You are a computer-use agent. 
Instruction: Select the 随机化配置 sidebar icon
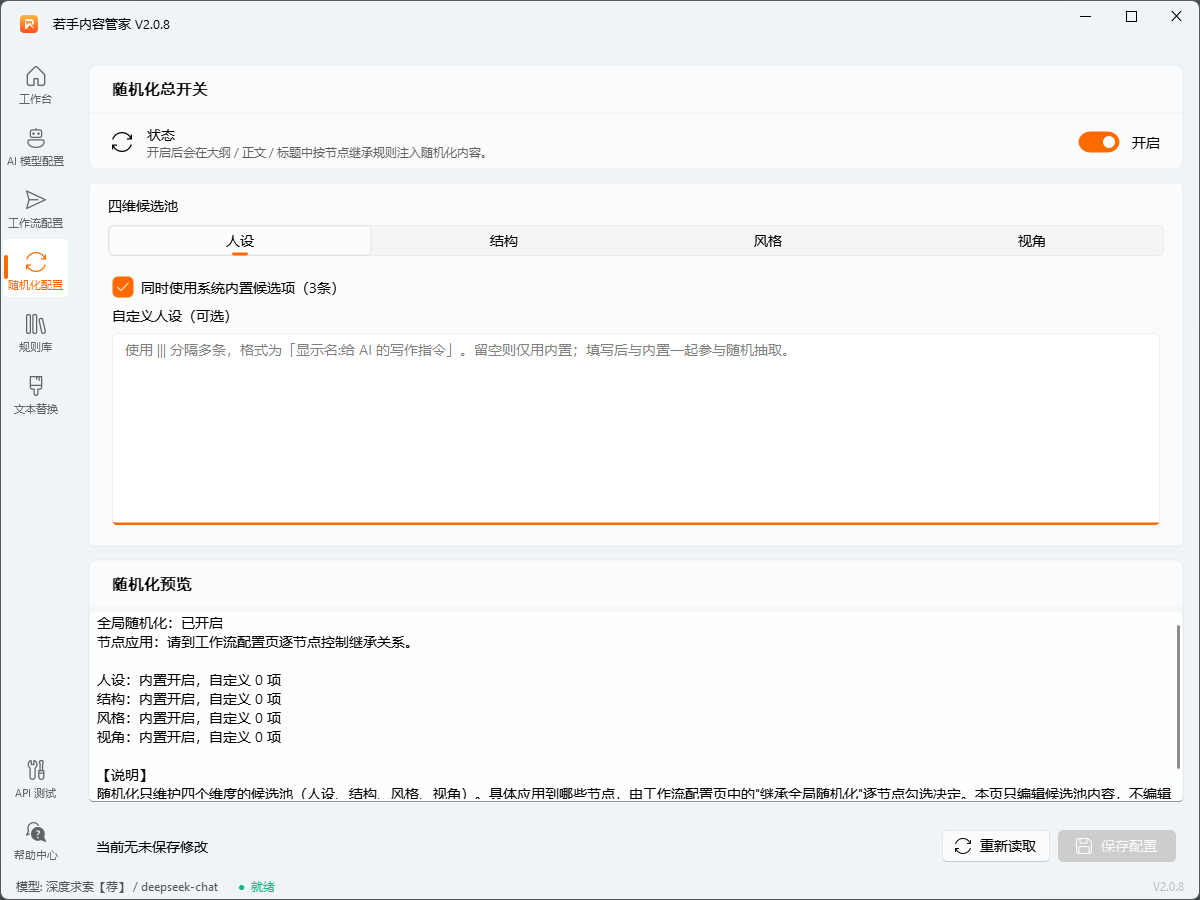click(36, 268)
